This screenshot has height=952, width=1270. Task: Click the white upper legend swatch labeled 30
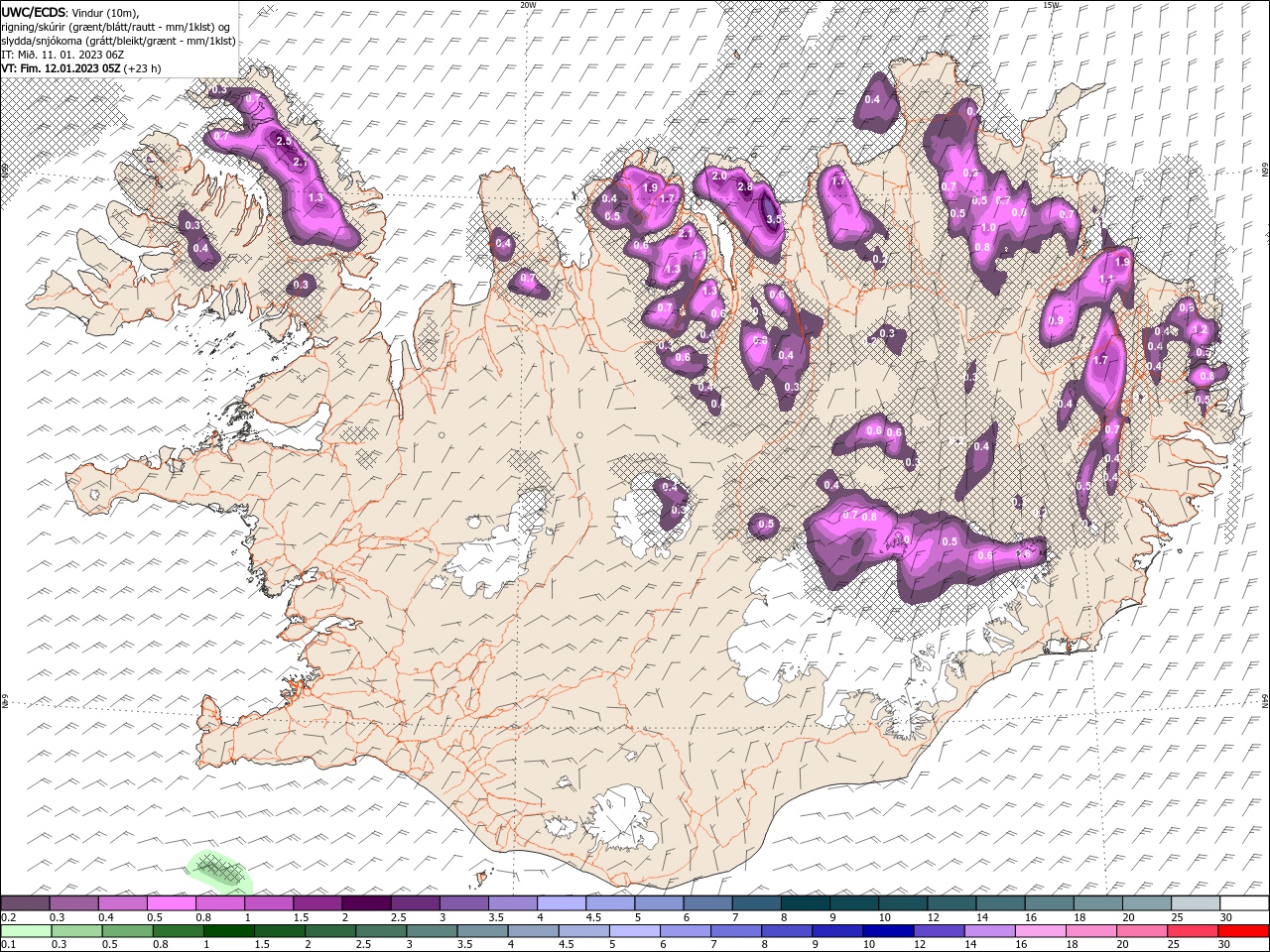coord(1243,903)
